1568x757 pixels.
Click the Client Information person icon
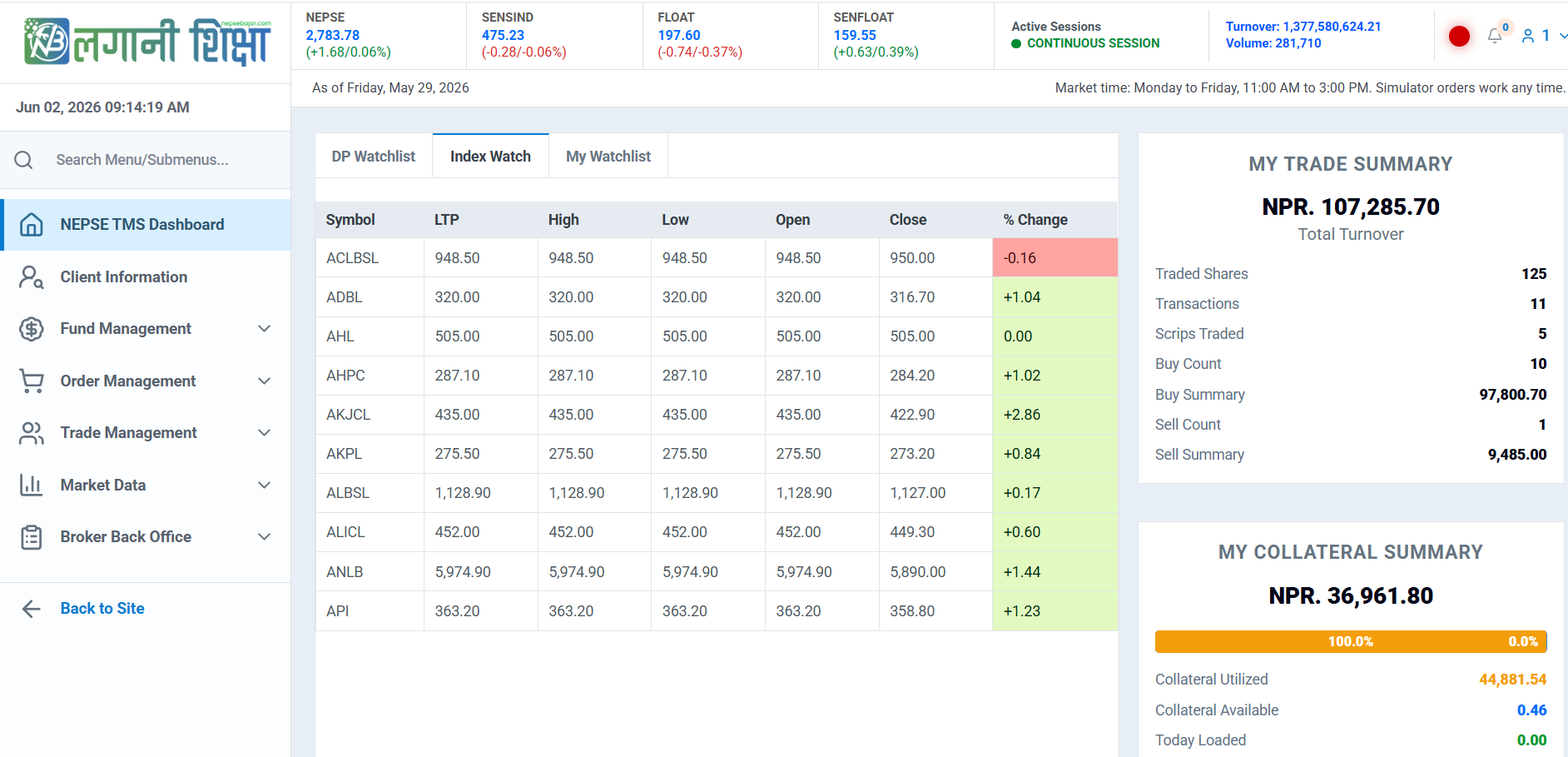[32, 277]
